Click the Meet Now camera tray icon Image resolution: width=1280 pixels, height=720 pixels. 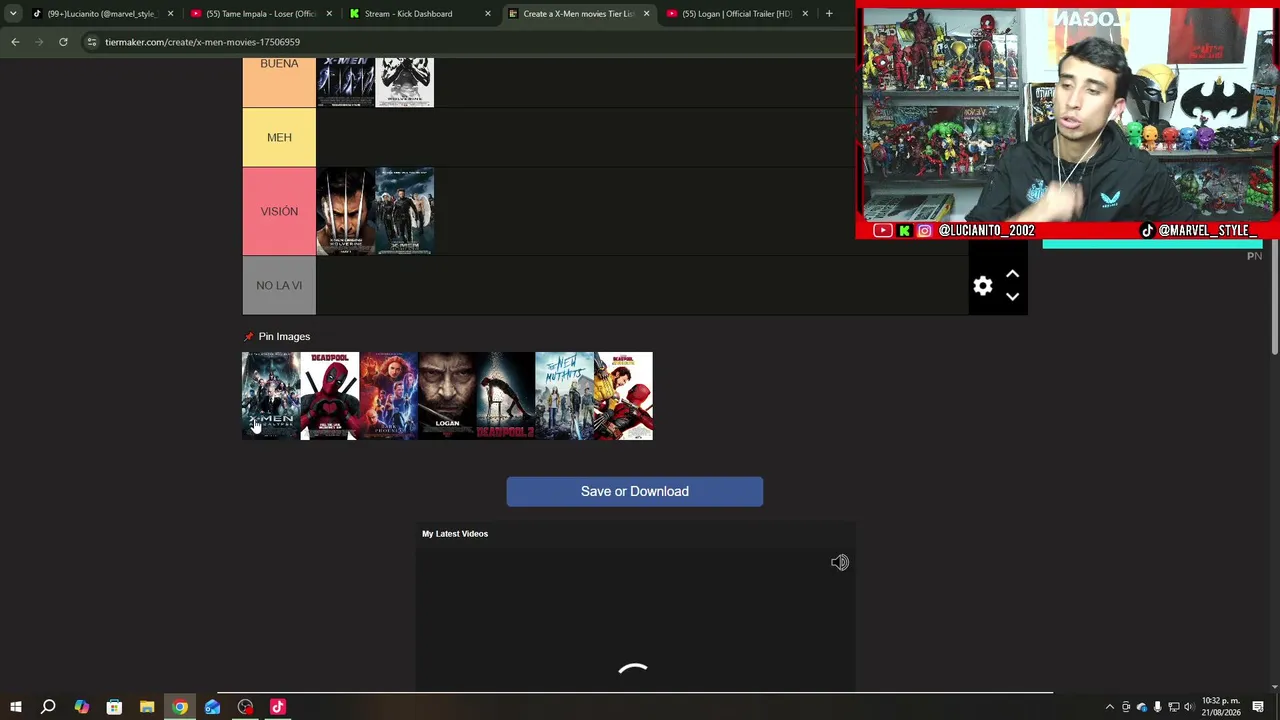[x=1126, y=707]
